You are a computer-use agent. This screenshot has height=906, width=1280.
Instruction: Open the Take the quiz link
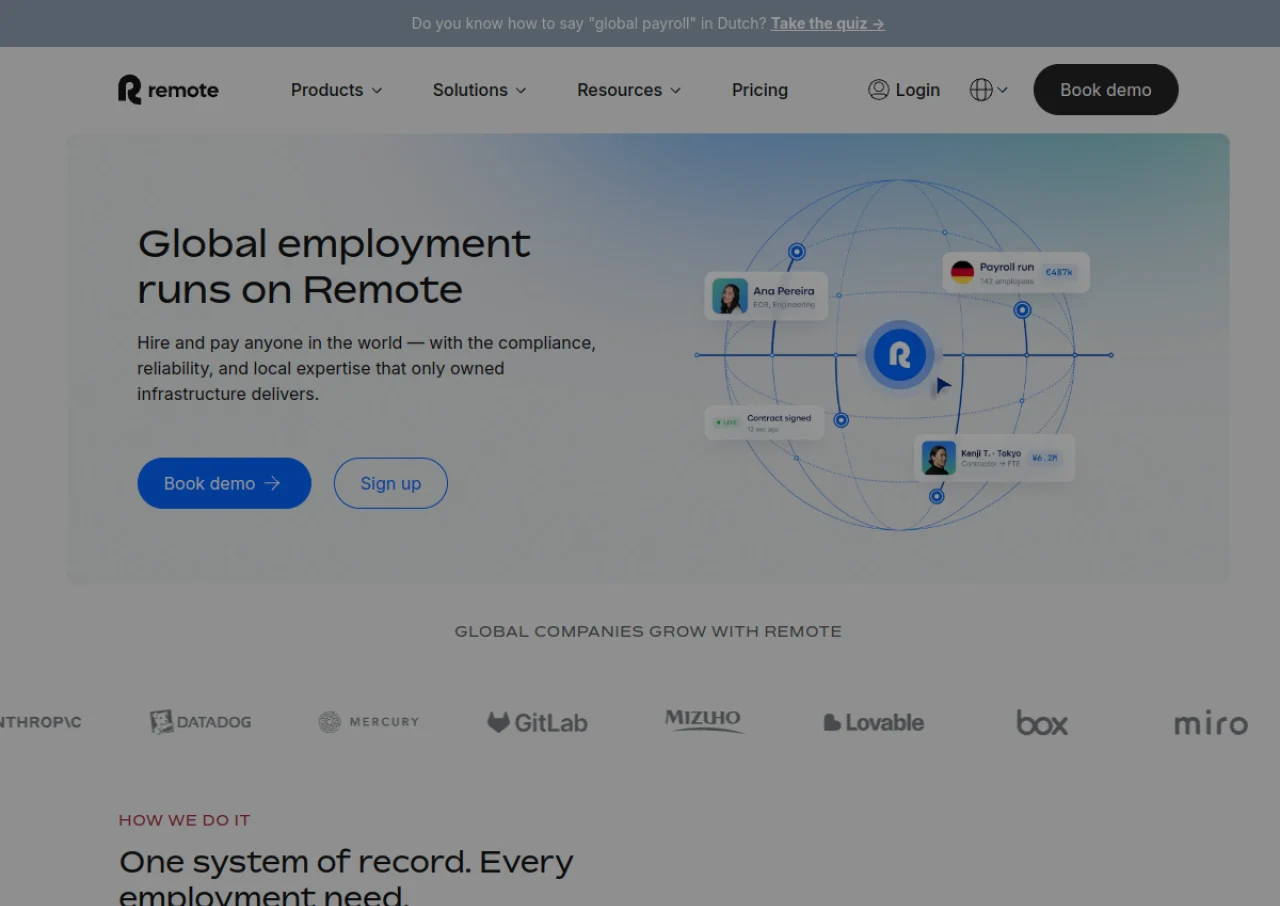[x=828, y=23]
